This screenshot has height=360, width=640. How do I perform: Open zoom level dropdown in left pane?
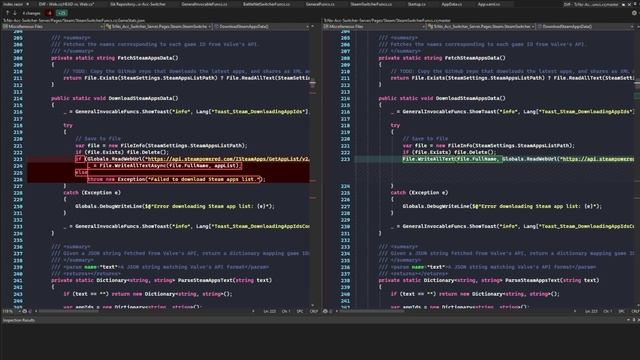11,311
